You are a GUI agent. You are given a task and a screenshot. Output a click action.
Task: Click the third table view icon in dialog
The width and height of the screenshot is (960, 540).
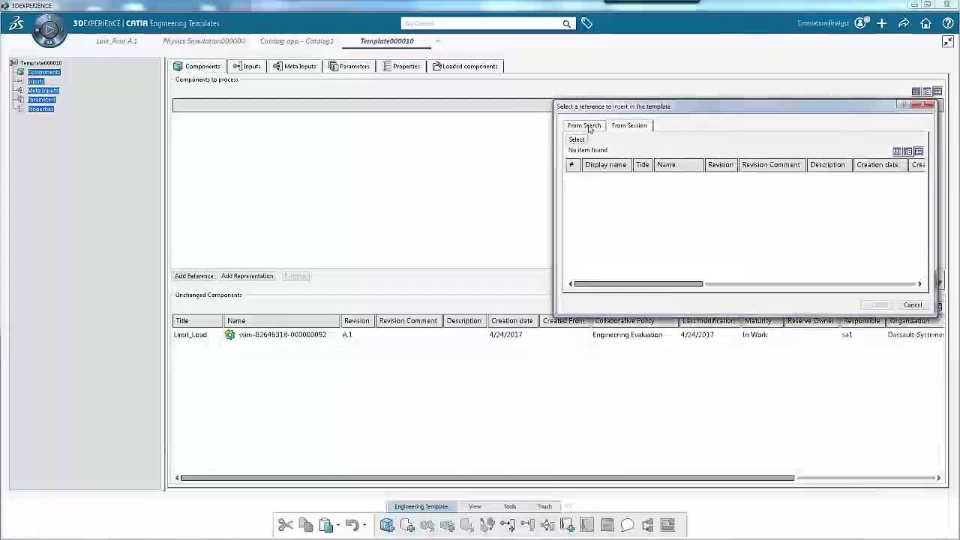pyautogui.click(x=918, y=151)
